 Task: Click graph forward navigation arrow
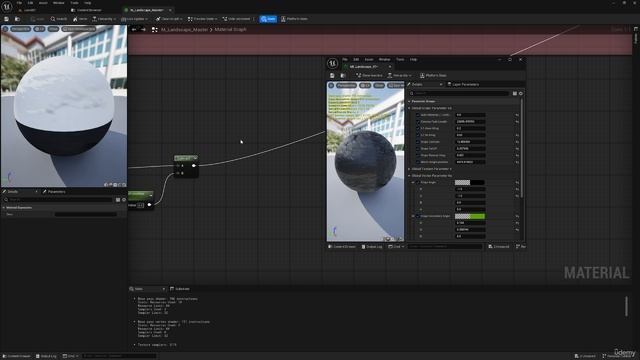(x=143, y=29)
